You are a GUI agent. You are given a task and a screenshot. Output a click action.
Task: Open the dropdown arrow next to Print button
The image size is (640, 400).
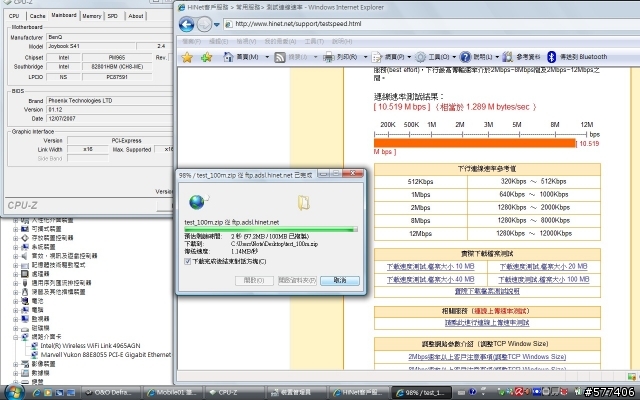pyautogui.click(x=365, y=57)
